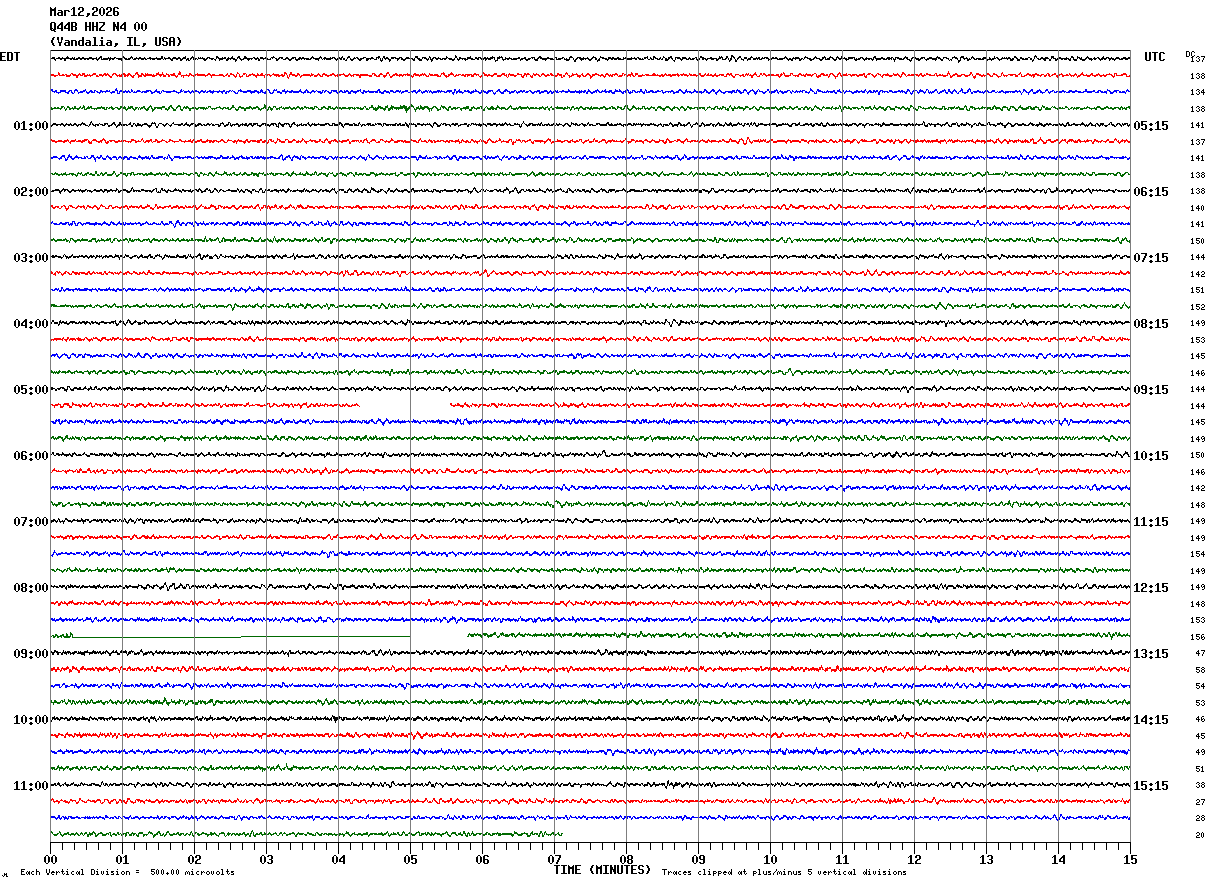Click the data gap in the red 05:15 trace

click(x=404, y=405)
